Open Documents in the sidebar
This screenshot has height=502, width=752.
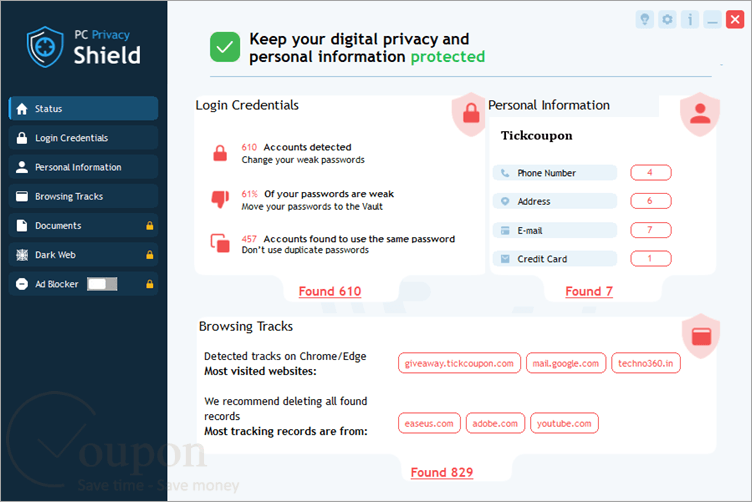click(x=83, y=225)
